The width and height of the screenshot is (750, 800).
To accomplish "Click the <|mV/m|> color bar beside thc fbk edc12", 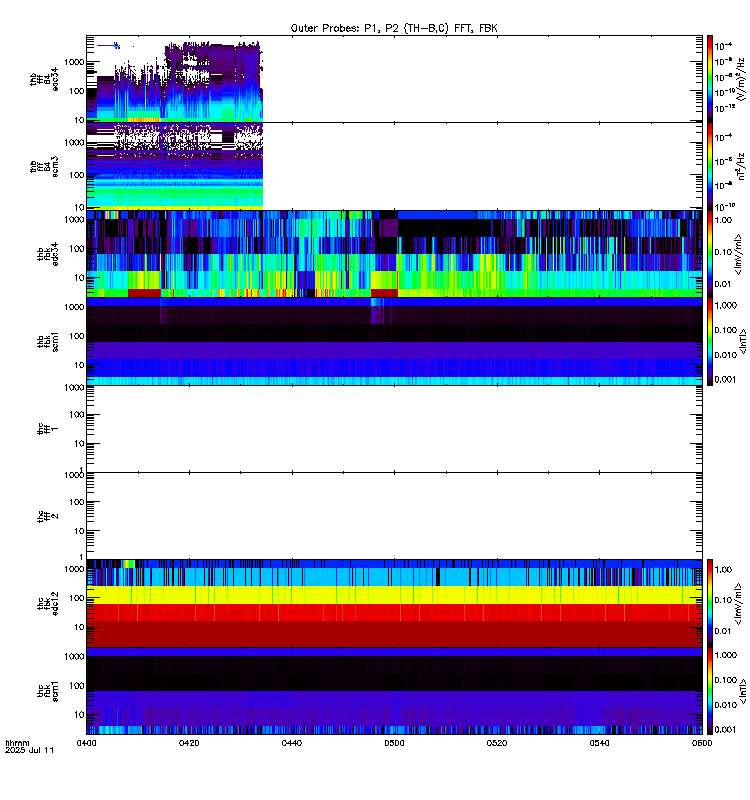I will point(710,603).
